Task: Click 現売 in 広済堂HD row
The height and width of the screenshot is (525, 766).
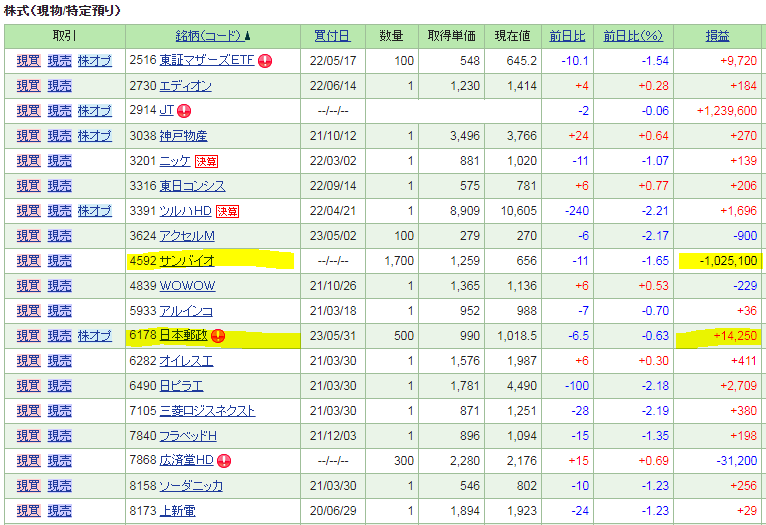Action: pyautogui.click(x=60, y=461)
